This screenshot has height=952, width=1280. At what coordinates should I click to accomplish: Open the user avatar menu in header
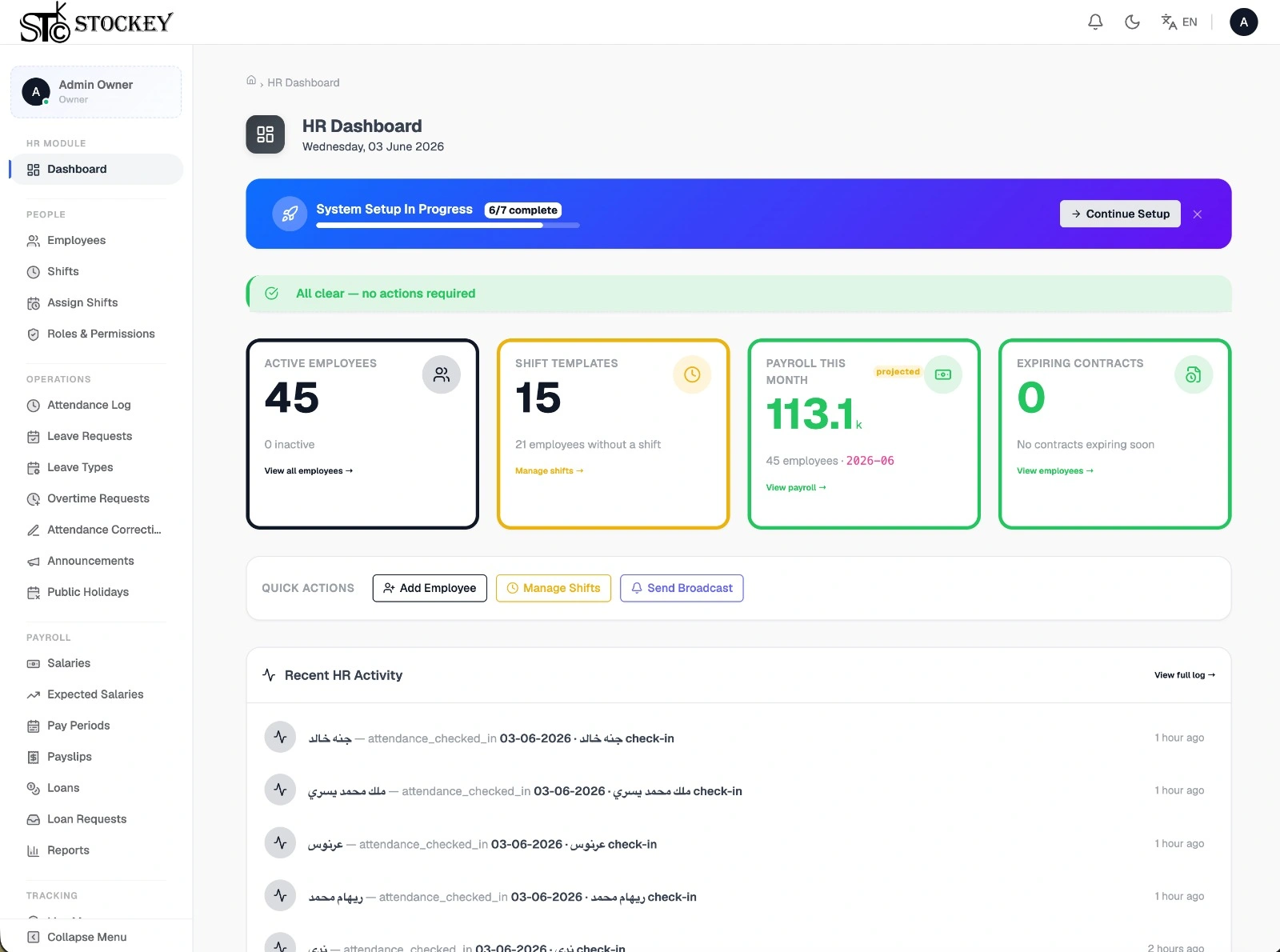[1243, 22]
